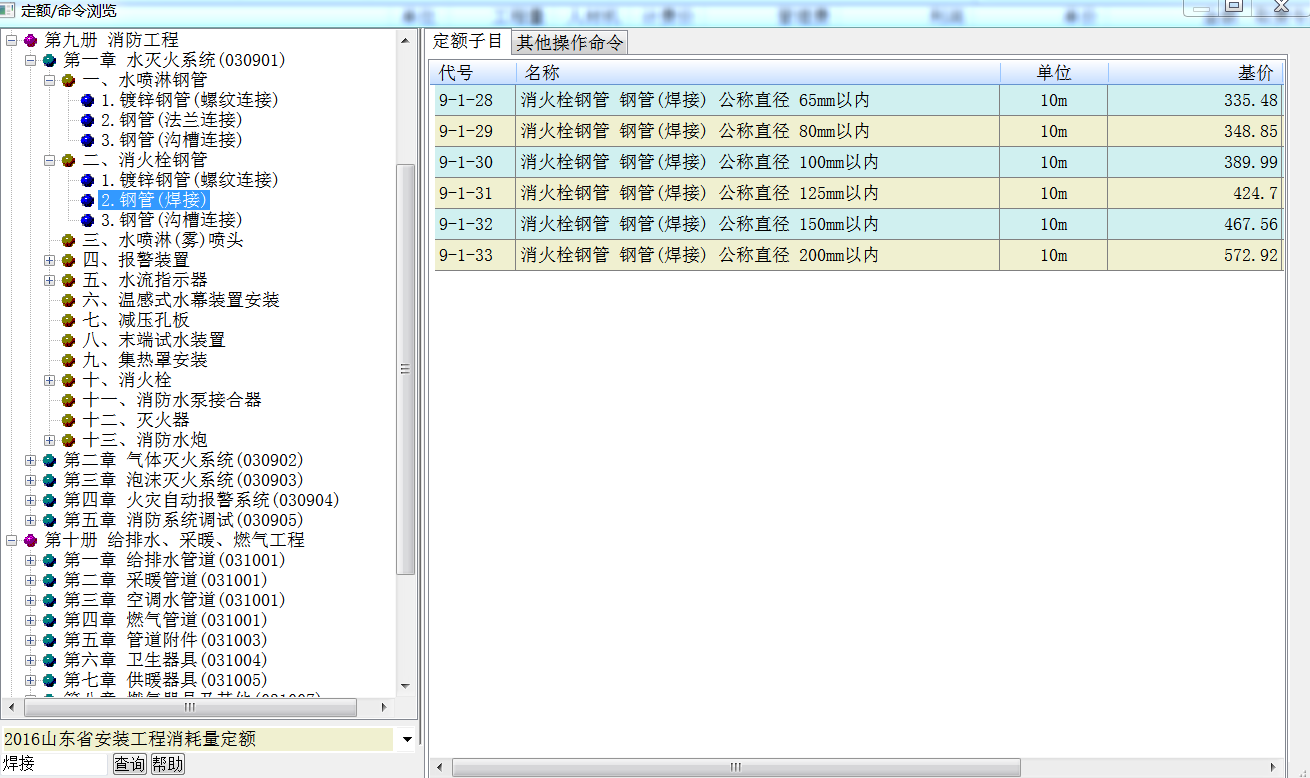Click the 查询 button

[x=129, y=765]
